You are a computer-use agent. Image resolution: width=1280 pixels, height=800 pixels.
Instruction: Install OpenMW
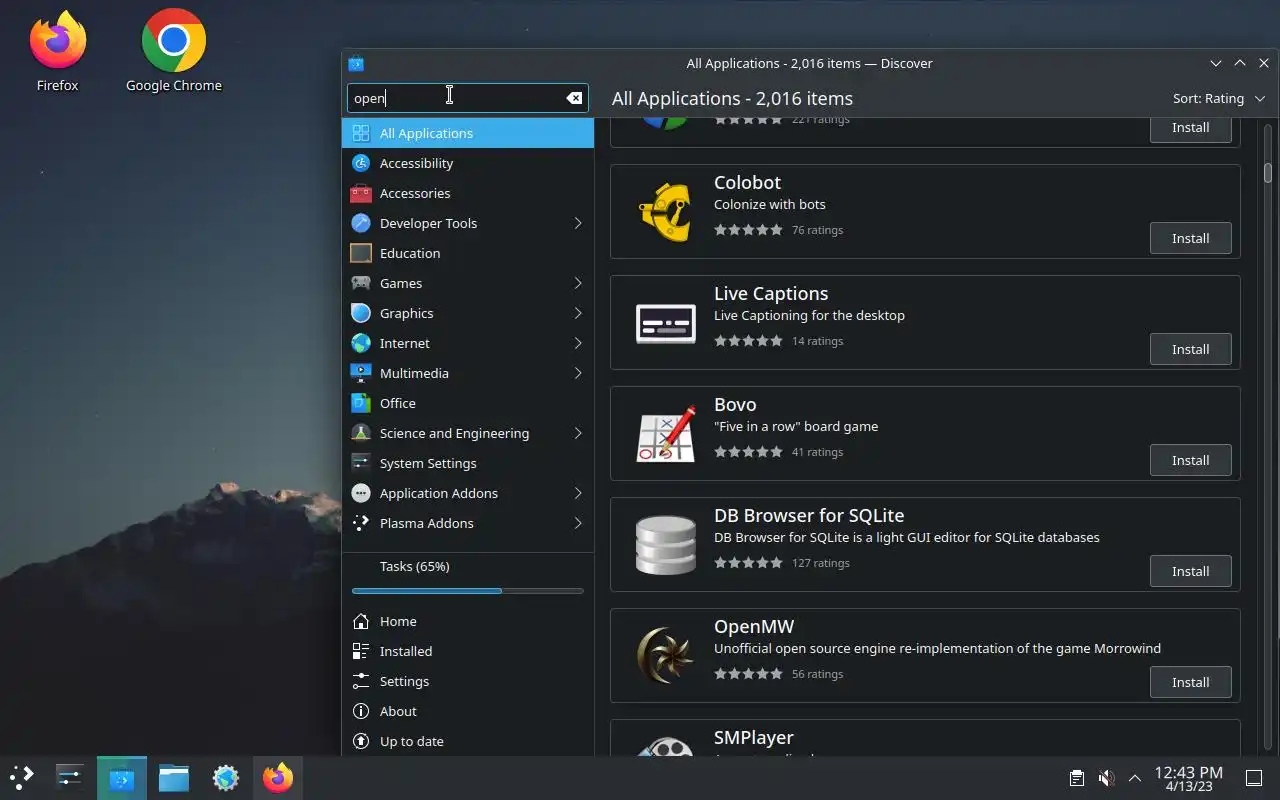click(1190, 682)
